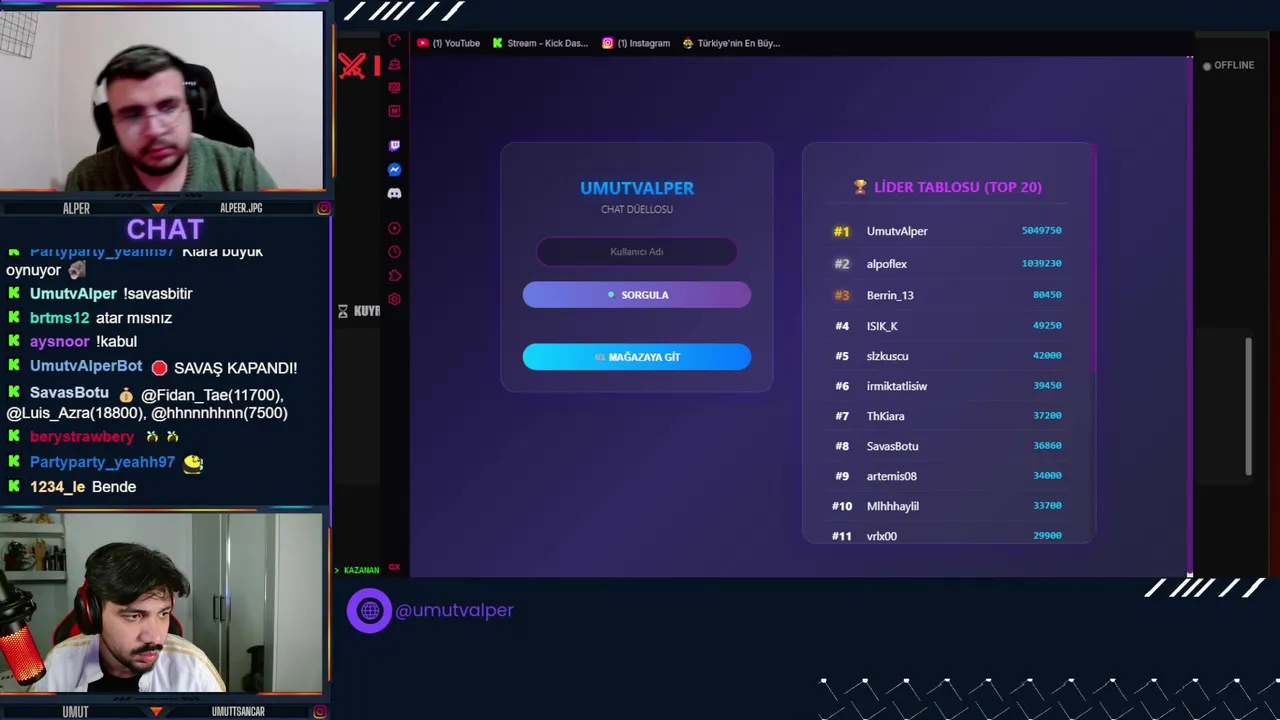
Task: Click the red square M sidebar icon
Action: (x=394, y=111)
